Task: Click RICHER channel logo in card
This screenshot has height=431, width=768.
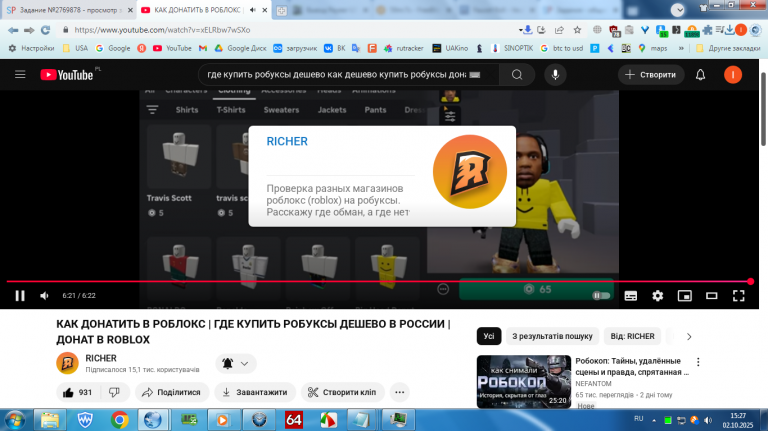Action: pyautogui.click(x=470, y=171)
